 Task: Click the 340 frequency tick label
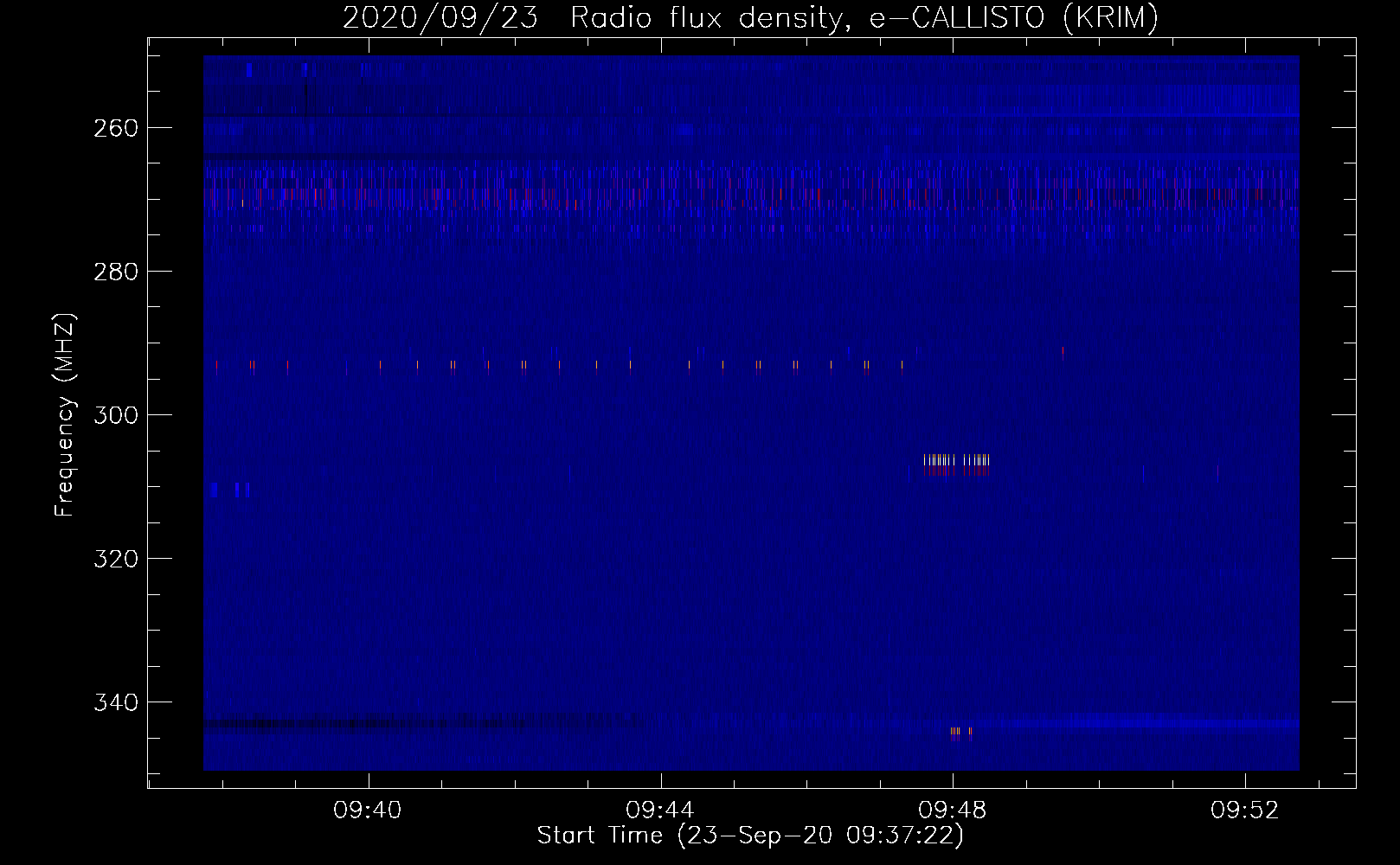point(116,702)
